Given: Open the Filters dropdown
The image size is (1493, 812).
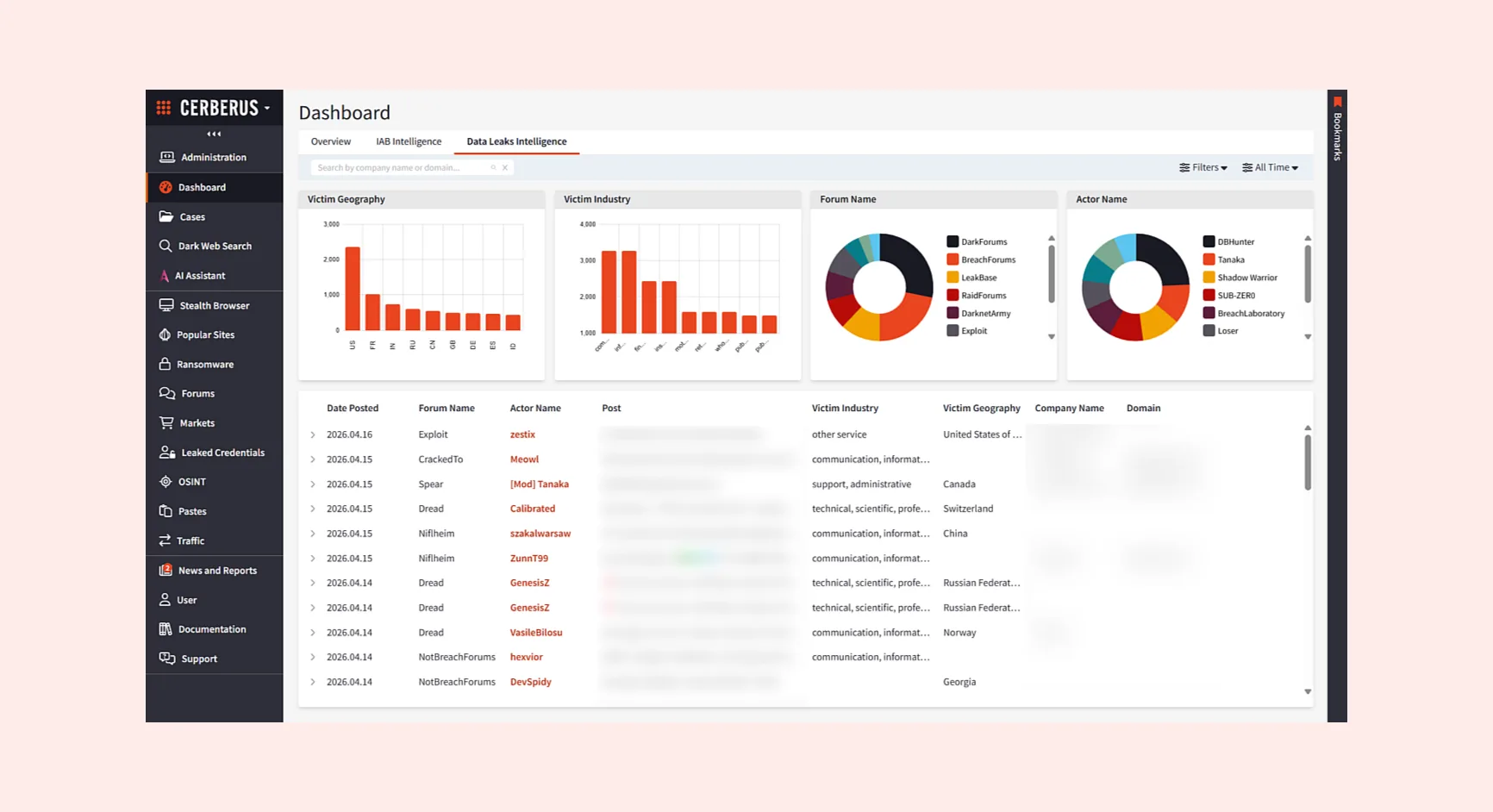Looking at the screenshot, I should point(1203,167).
